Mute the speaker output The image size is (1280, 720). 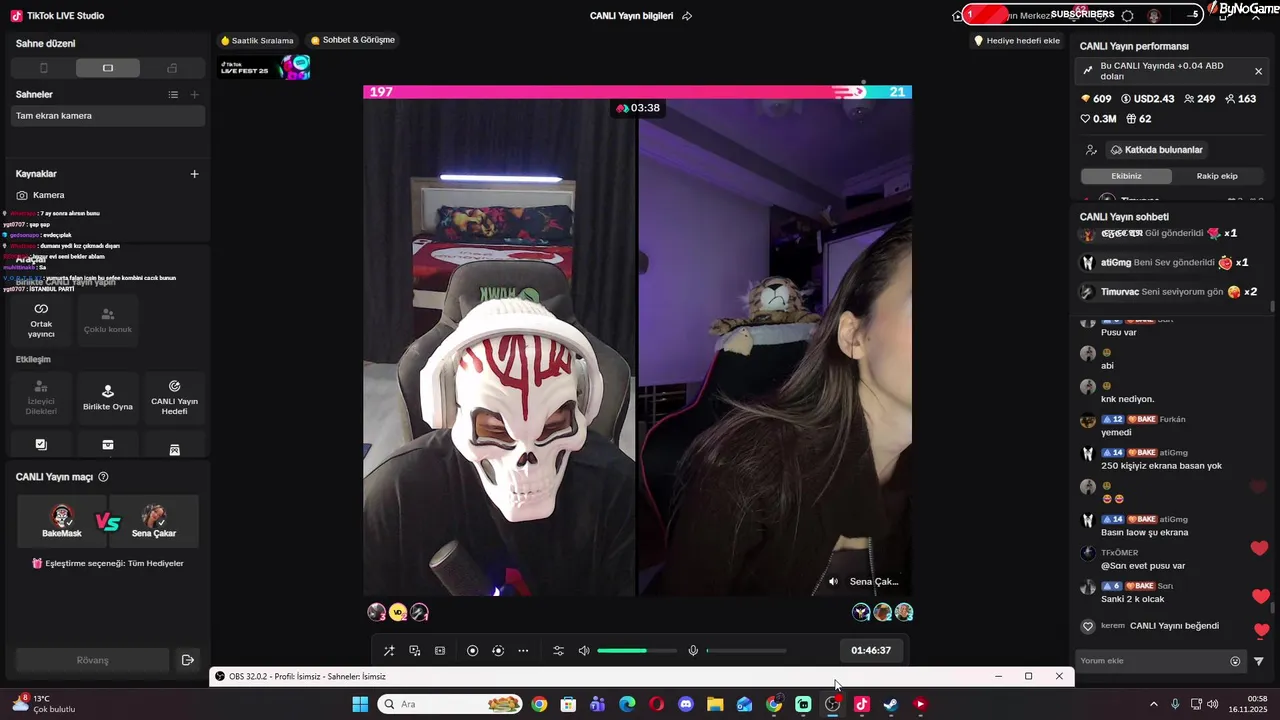pyautogui.click(x=584, y=651)
